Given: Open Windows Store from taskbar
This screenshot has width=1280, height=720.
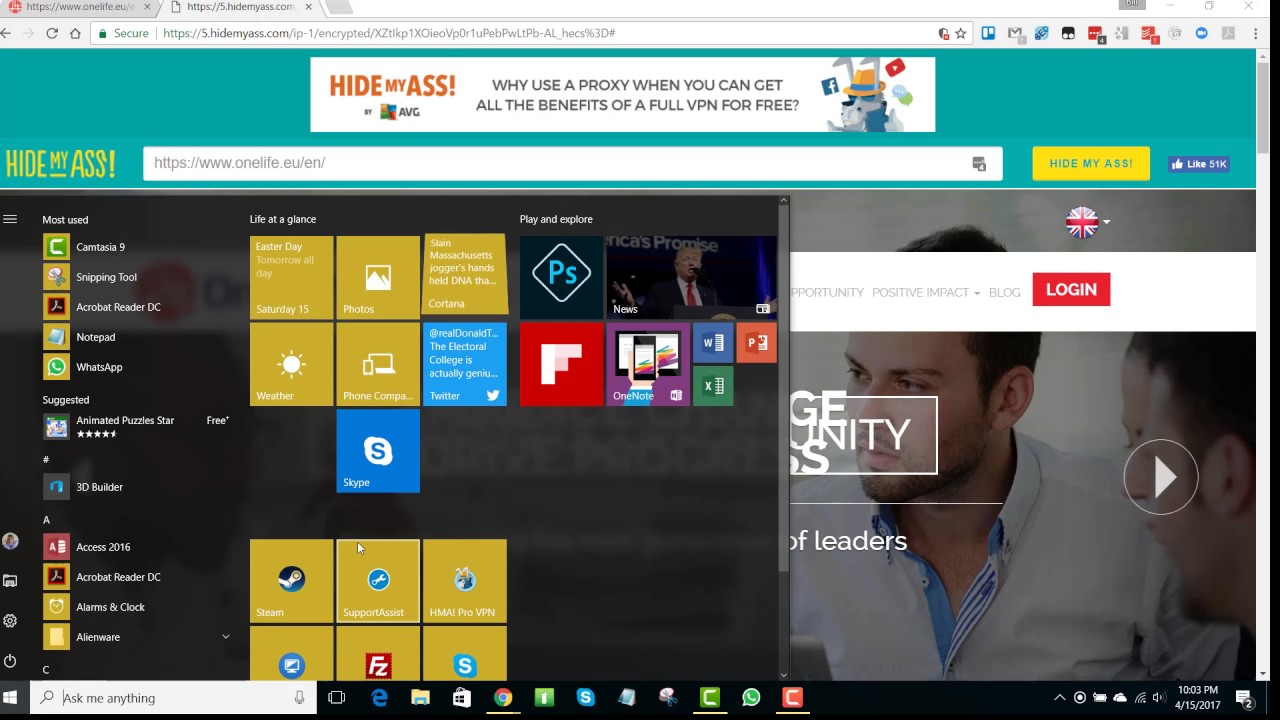Looking at the screenshot, I should (x=461, y=698).
